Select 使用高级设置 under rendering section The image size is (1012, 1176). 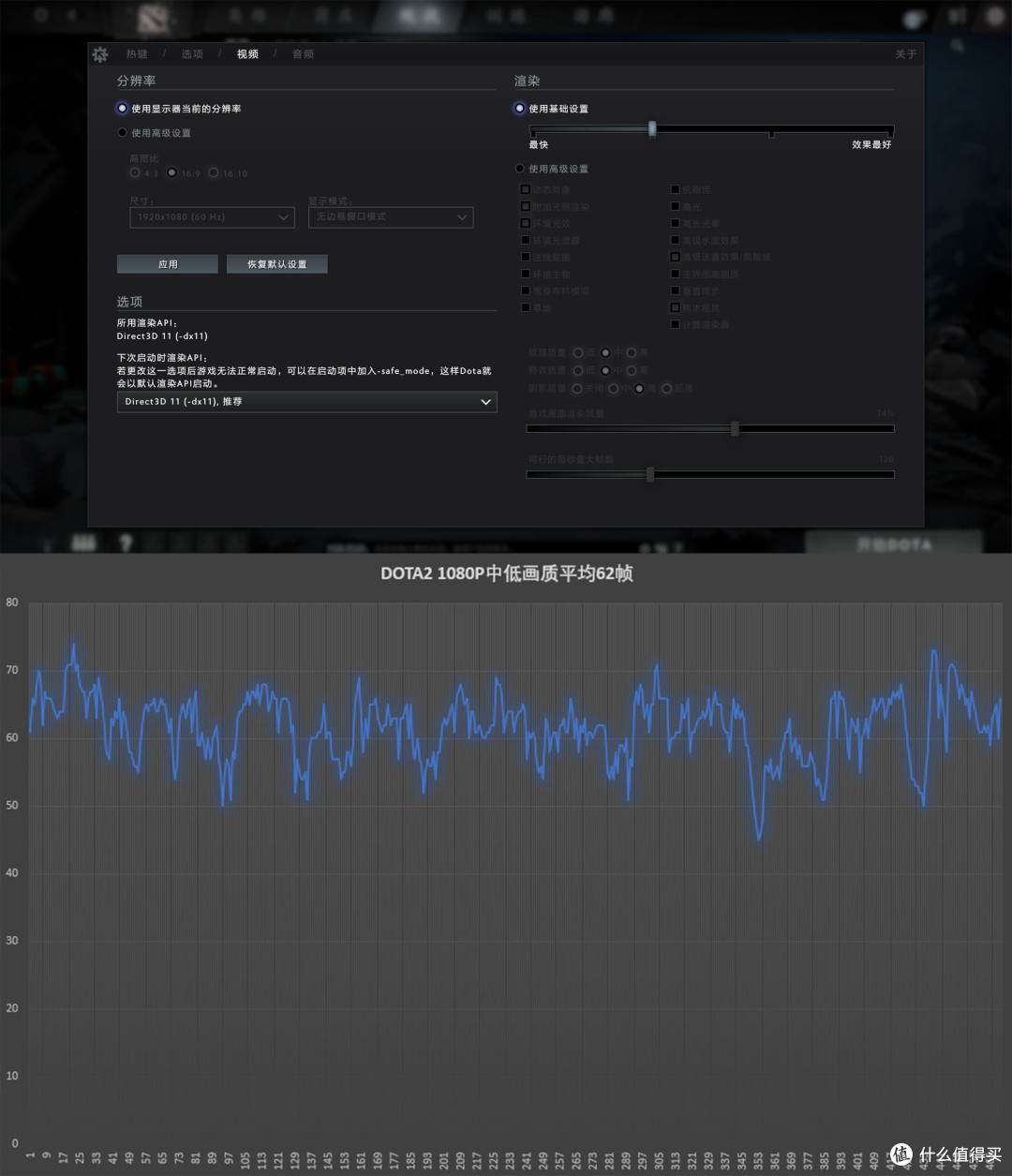tap(519, 169)
